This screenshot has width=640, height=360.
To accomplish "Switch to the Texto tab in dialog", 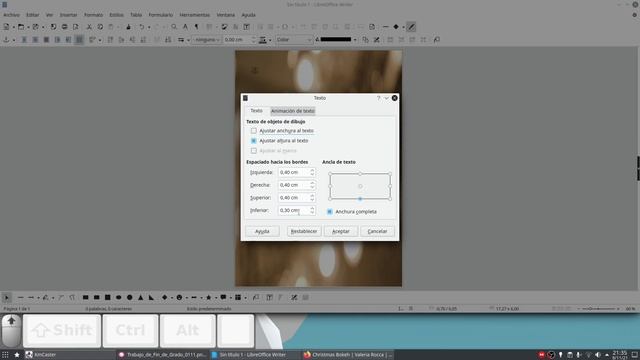I will (x=256, y=111).
